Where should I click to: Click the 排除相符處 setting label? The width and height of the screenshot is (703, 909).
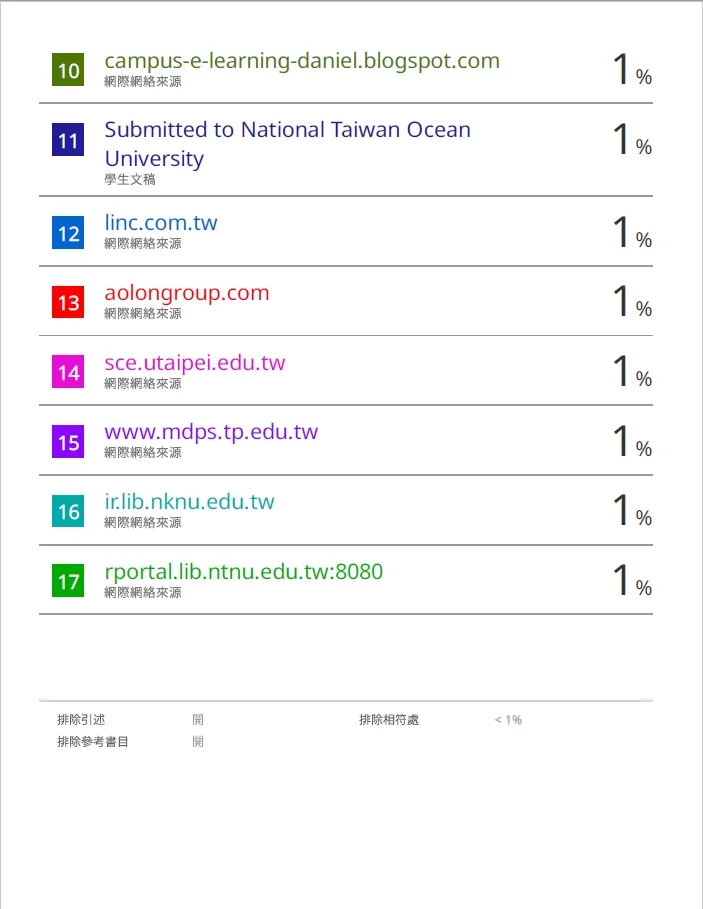(x=389, y=720)
